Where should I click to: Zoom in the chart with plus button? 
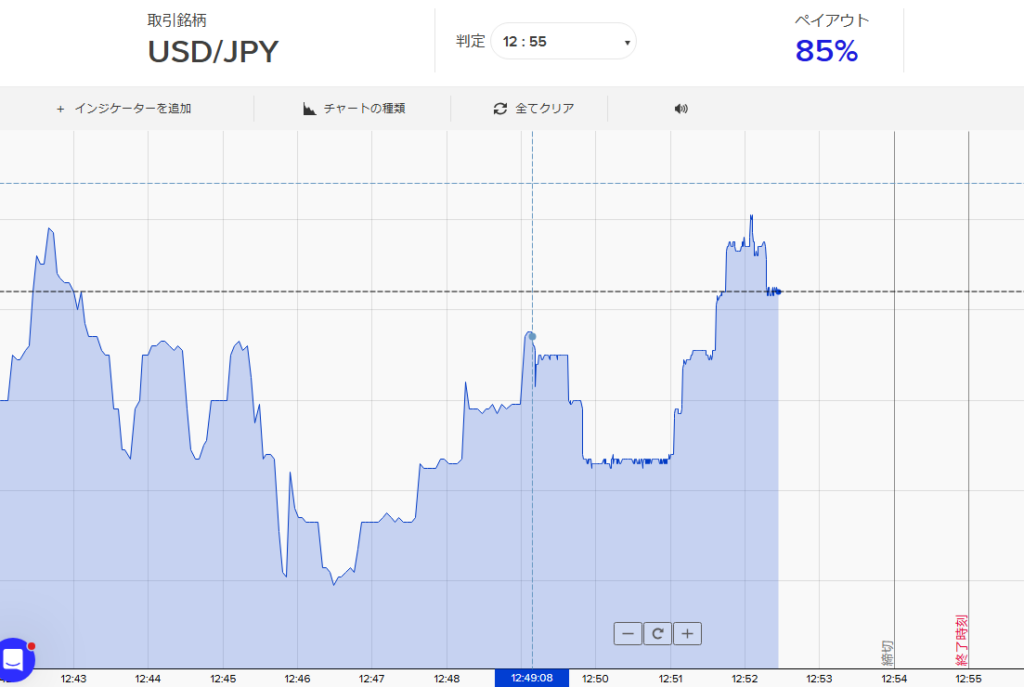[x=688, y=633]
